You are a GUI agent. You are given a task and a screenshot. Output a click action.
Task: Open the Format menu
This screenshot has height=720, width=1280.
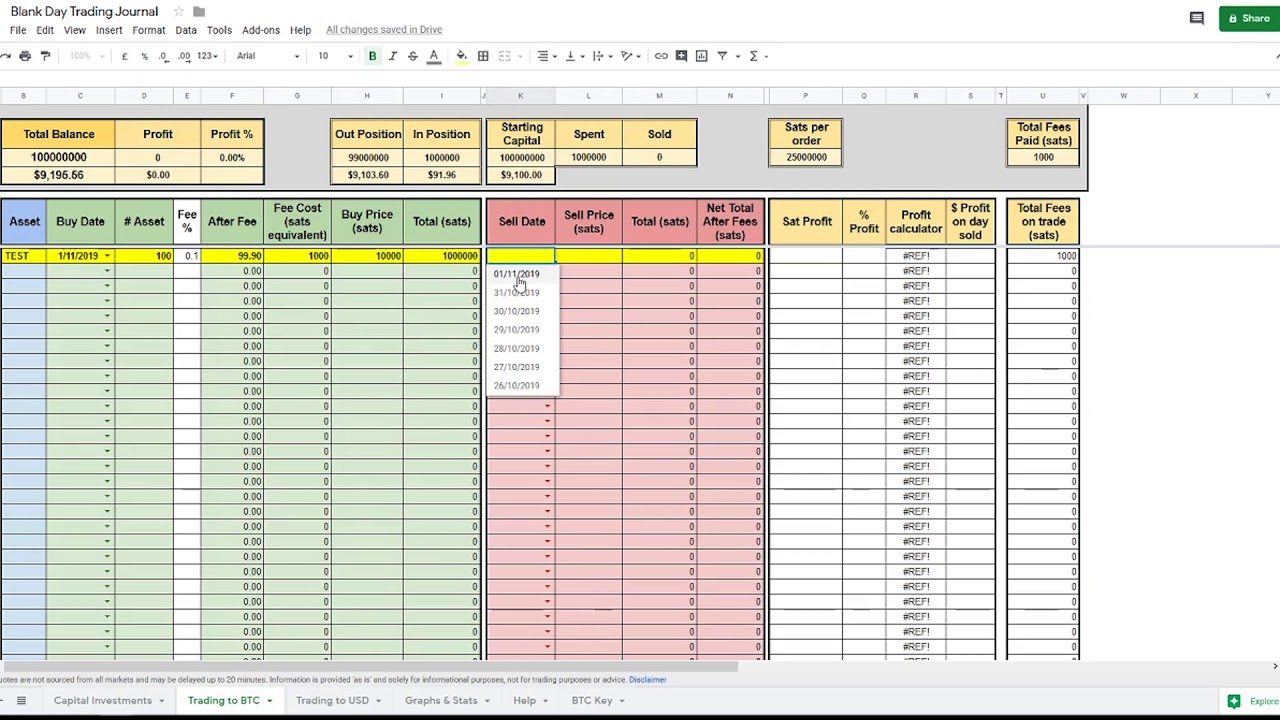tap(149, 30)
